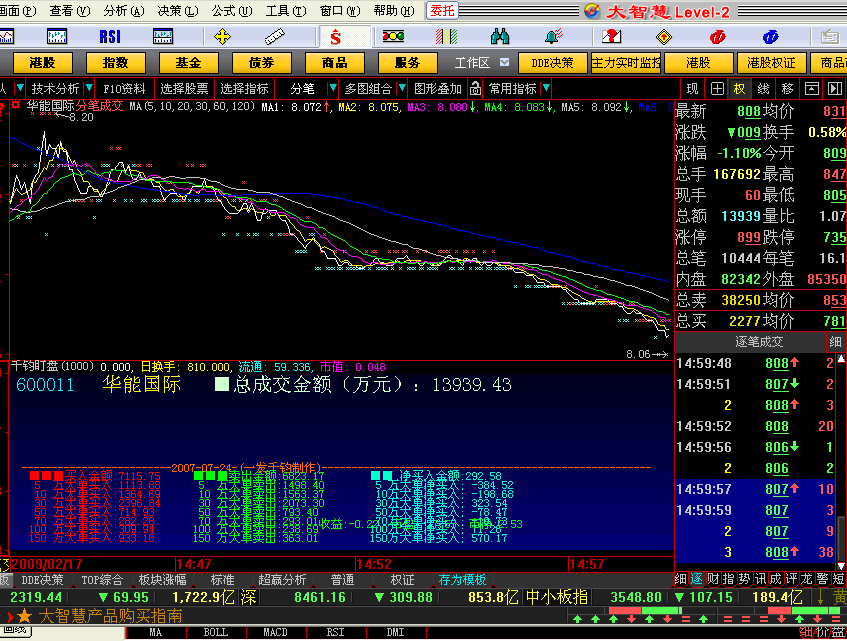The image size is (847, 641).
Task: Click the yellow diamond icon
Action: pyautogui.click(x=663, y=37)
